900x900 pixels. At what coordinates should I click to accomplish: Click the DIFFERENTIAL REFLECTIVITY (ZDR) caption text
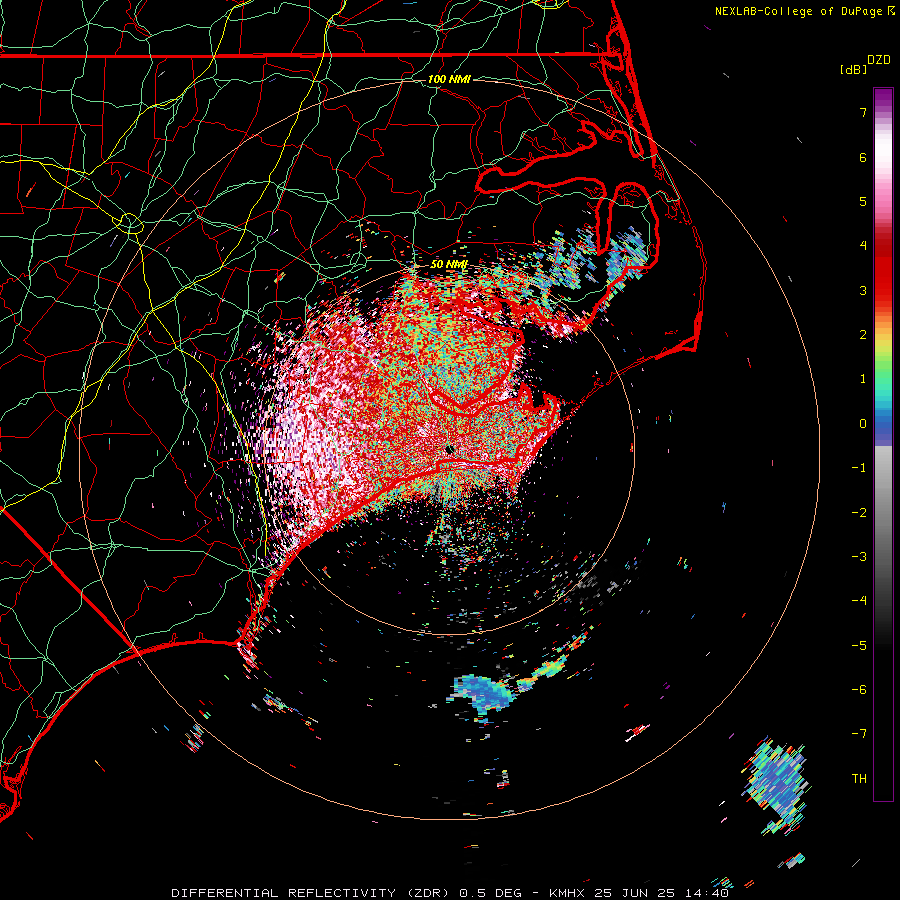pyautogui.click(x=312, y=893)
